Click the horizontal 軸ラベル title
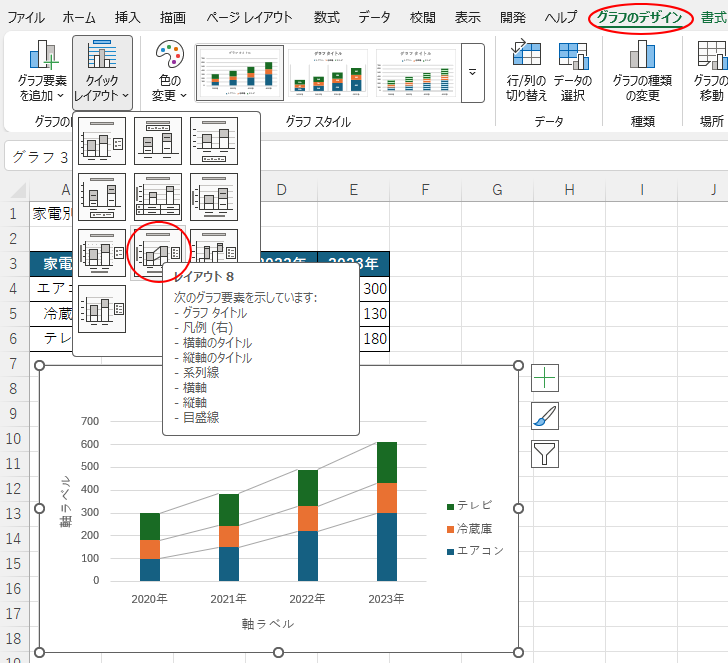The width and height of the screenshot is (728, 663). (x=267, y=623)
